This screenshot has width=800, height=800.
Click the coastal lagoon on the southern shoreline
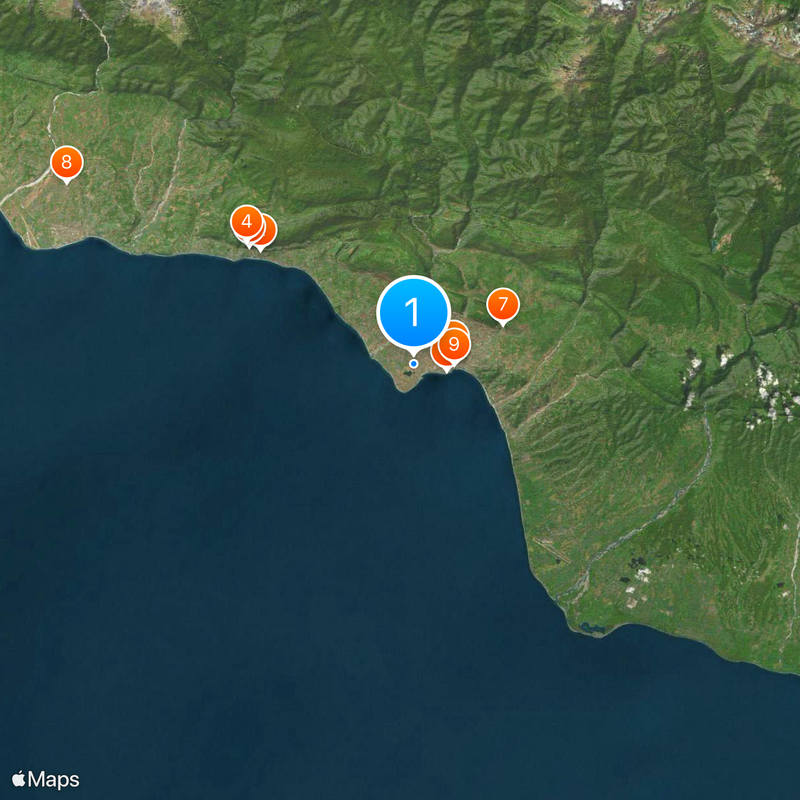(x=593, y=628)
